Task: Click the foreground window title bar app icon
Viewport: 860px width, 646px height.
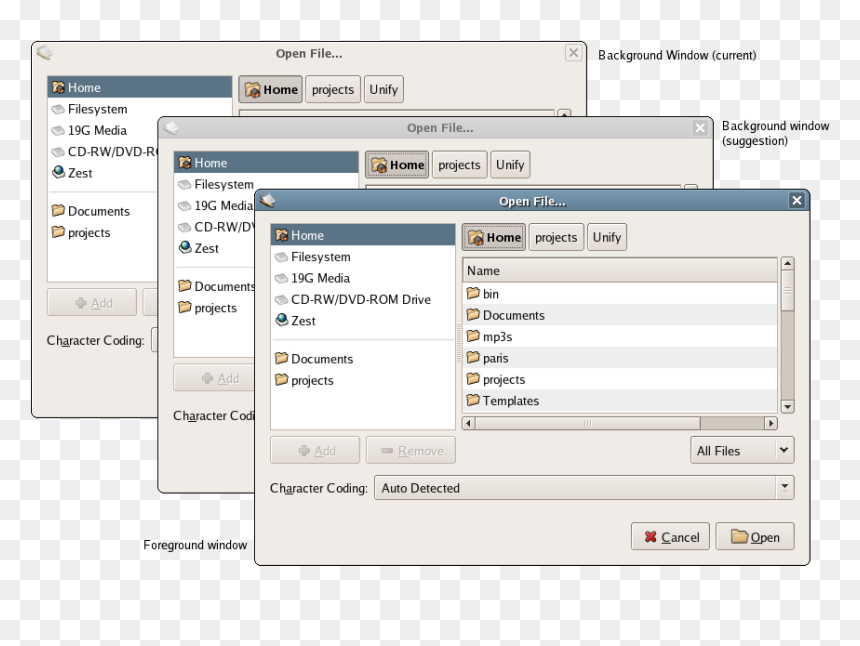Action: pyautogui.click(x=268, y=201)
